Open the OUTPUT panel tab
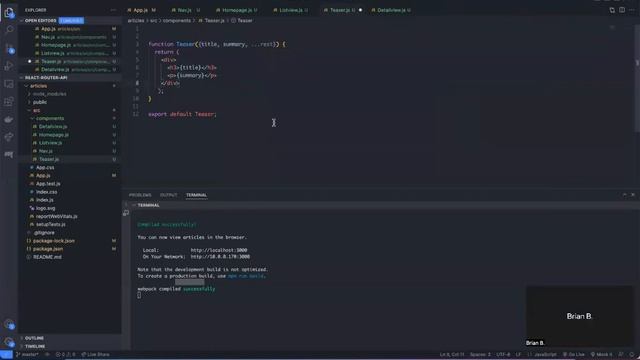 169,195
